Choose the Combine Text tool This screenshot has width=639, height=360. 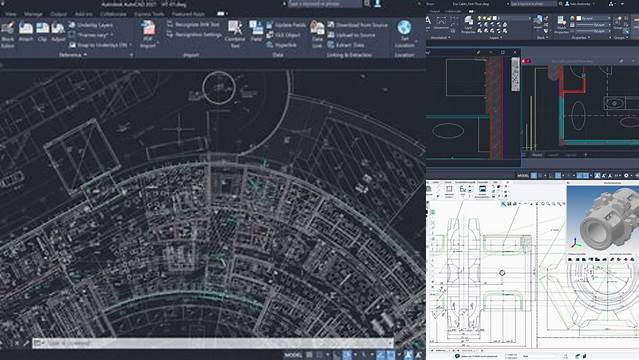(x=235, y=34)
